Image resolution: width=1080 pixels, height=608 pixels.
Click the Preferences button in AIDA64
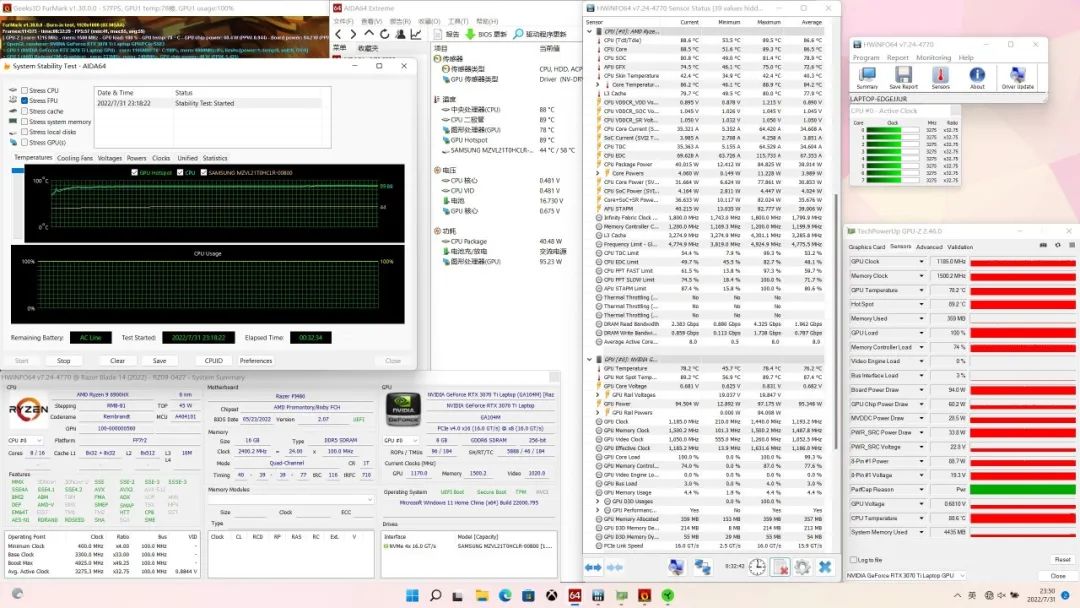click(x=255, y=361)
